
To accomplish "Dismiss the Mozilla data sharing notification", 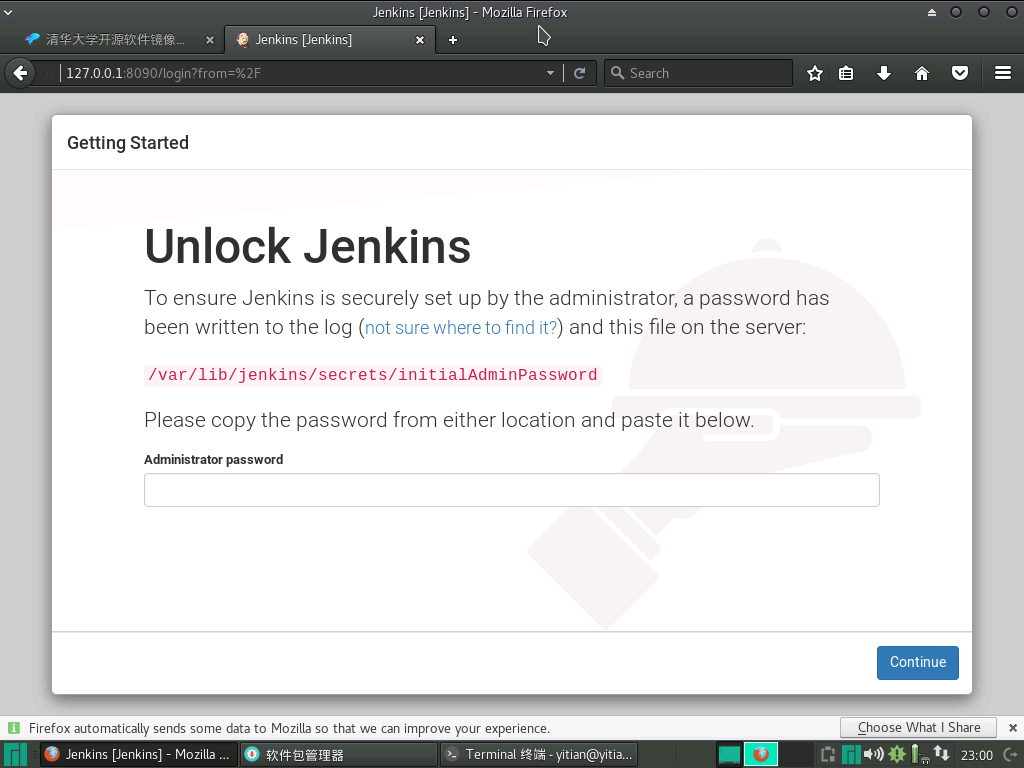I will (1012, 727).
